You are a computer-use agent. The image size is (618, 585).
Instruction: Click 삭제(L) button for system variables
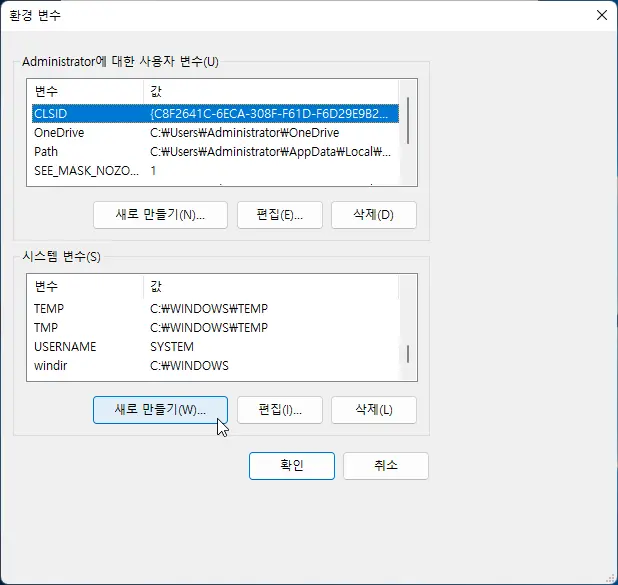tap(374, 410)
